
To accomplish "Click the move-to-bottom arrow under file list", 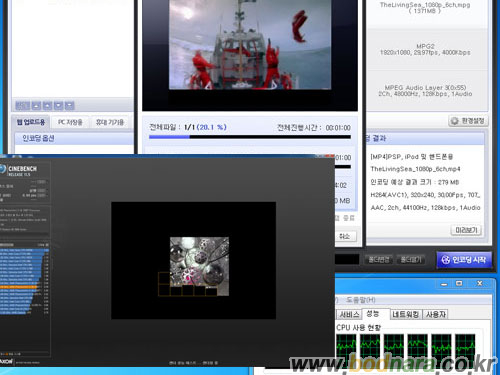I will point(69,106).
